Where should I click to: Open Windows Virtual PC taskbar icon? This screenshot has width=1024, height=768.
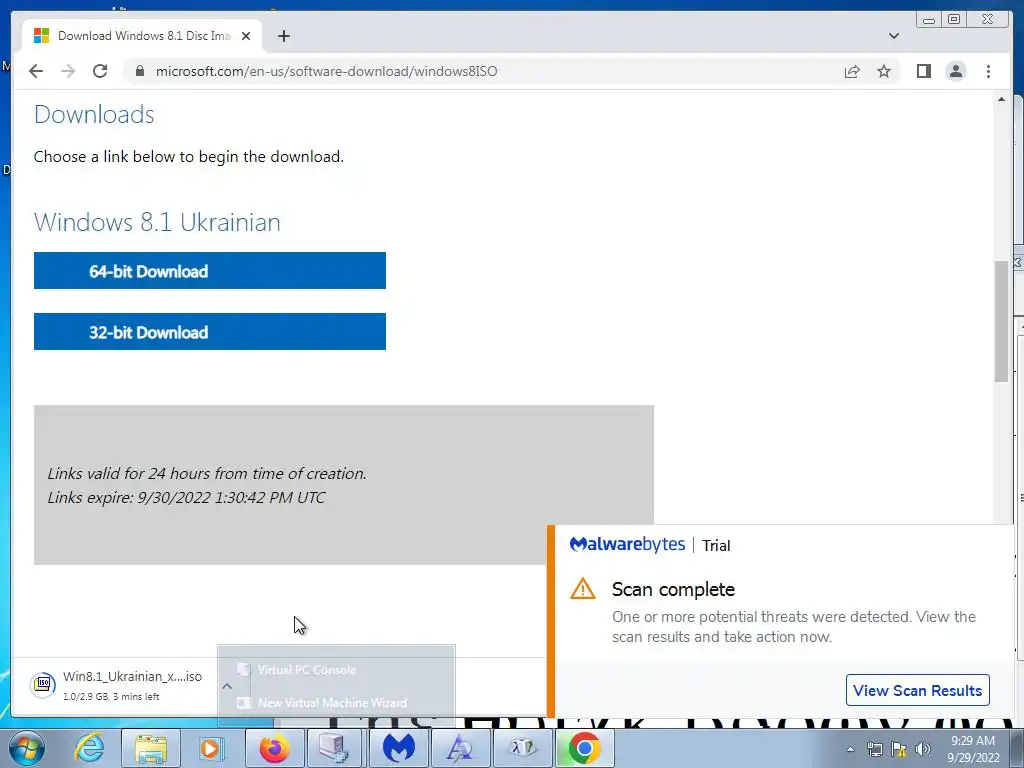coord(336,748)
